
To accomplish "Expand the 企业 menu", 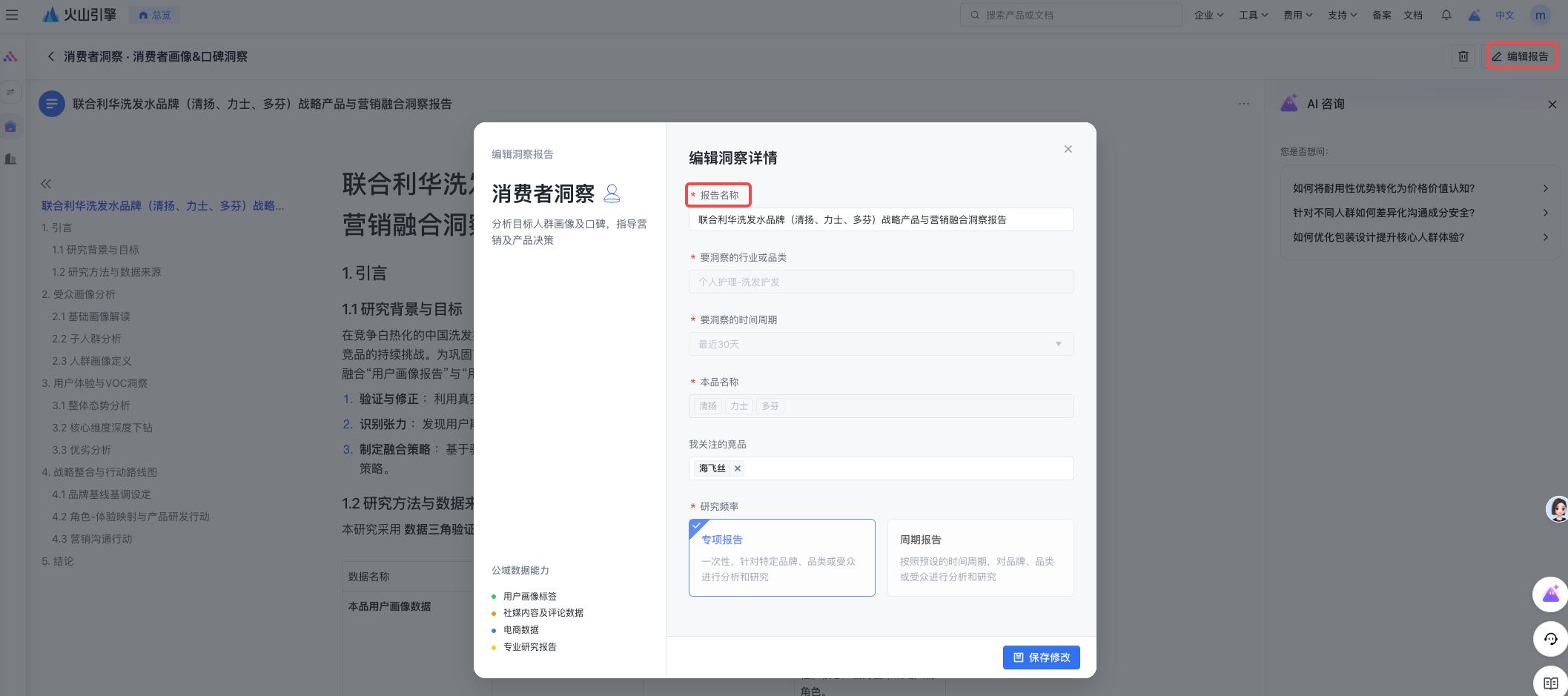I will 1208,15.
